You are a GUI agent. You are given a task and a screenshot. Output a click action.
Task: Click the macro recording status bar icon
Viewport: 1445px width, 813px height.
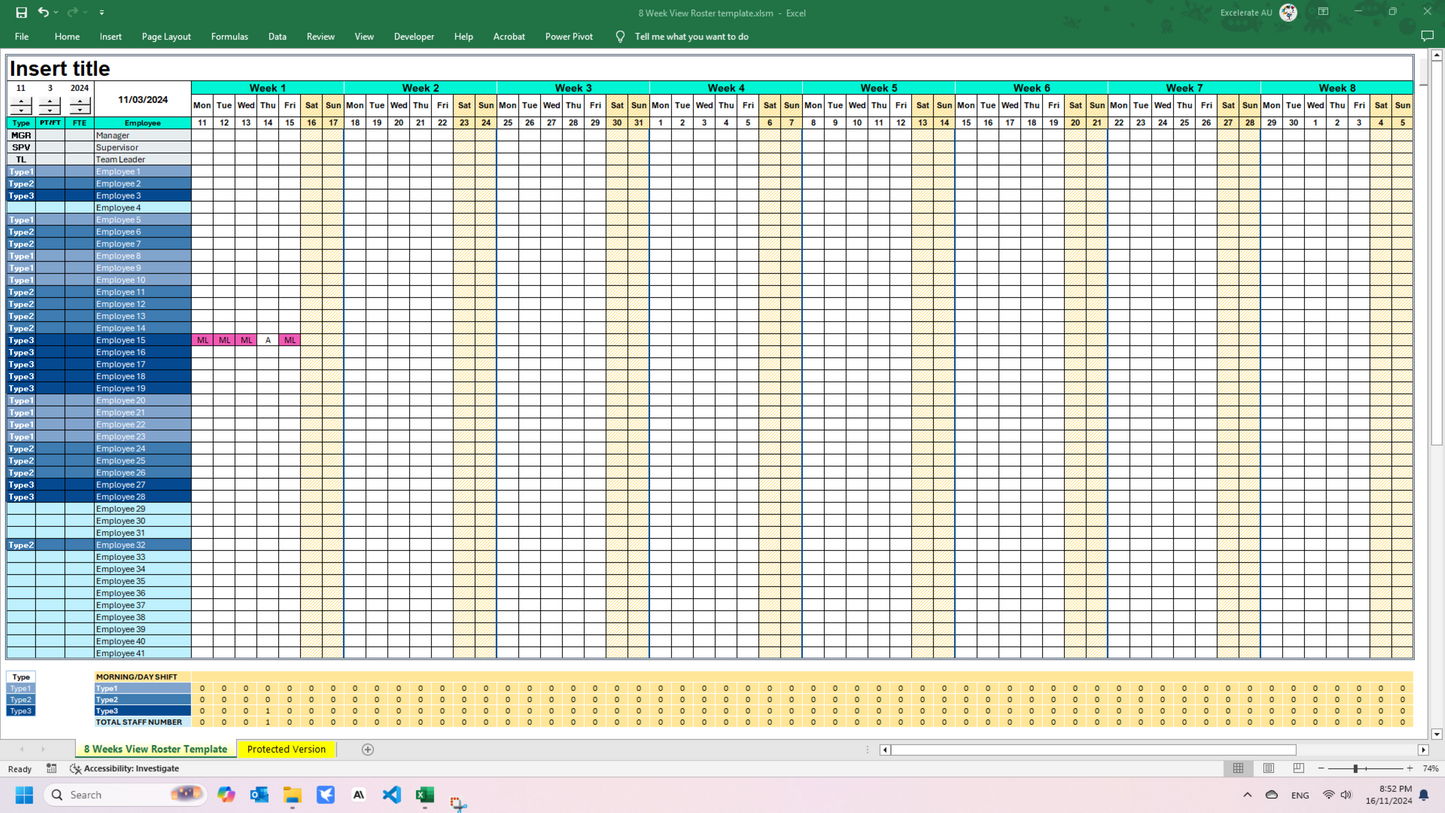pos(51,769)
